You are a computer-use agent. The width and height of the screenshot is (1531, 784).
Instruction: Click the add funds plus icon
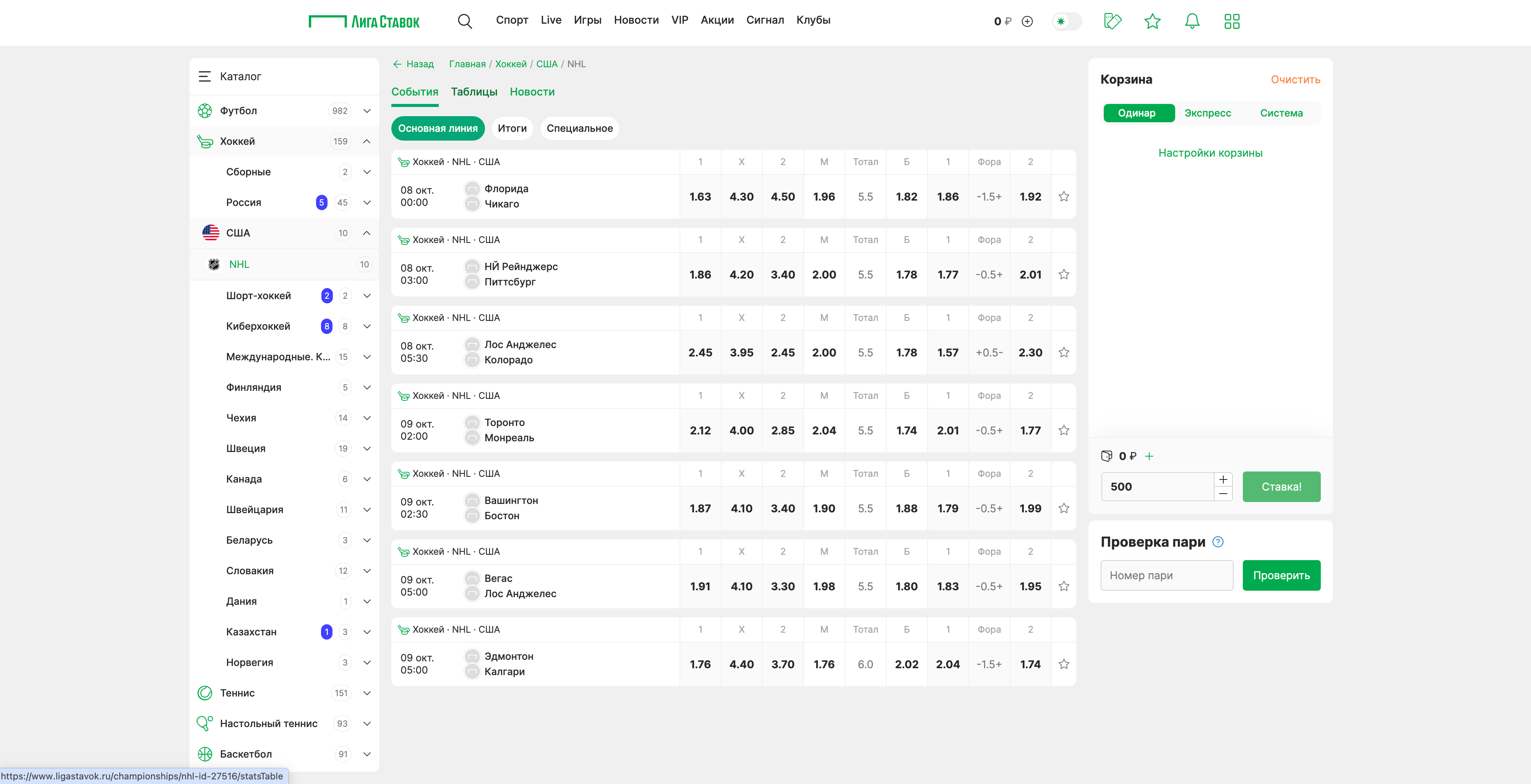click(1027, 21)
